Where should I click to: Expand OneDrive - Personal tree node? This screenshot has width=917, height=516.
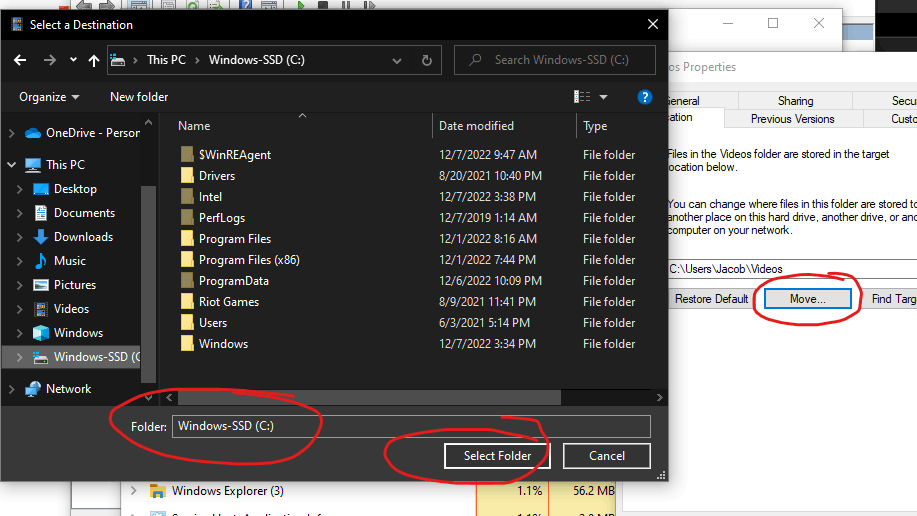pos(12,133)
